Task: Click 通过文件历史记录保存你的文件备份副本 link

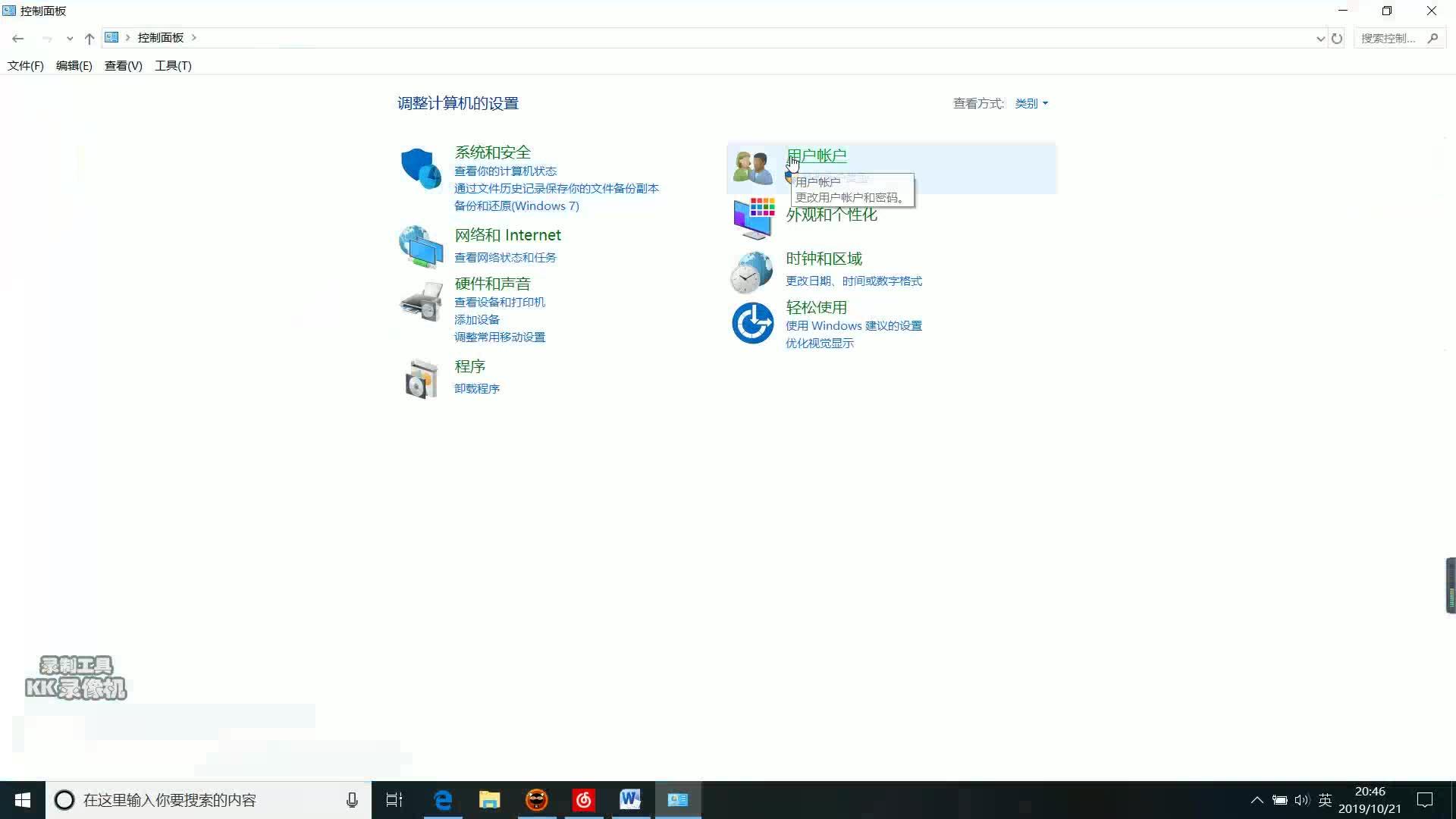Action: 557,189
